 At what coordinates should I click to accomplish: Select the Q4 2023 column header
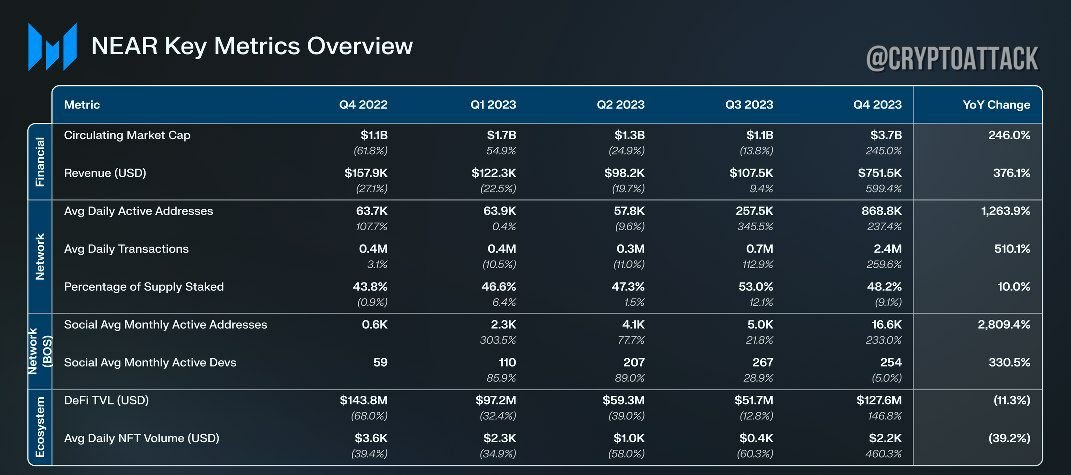878,105
